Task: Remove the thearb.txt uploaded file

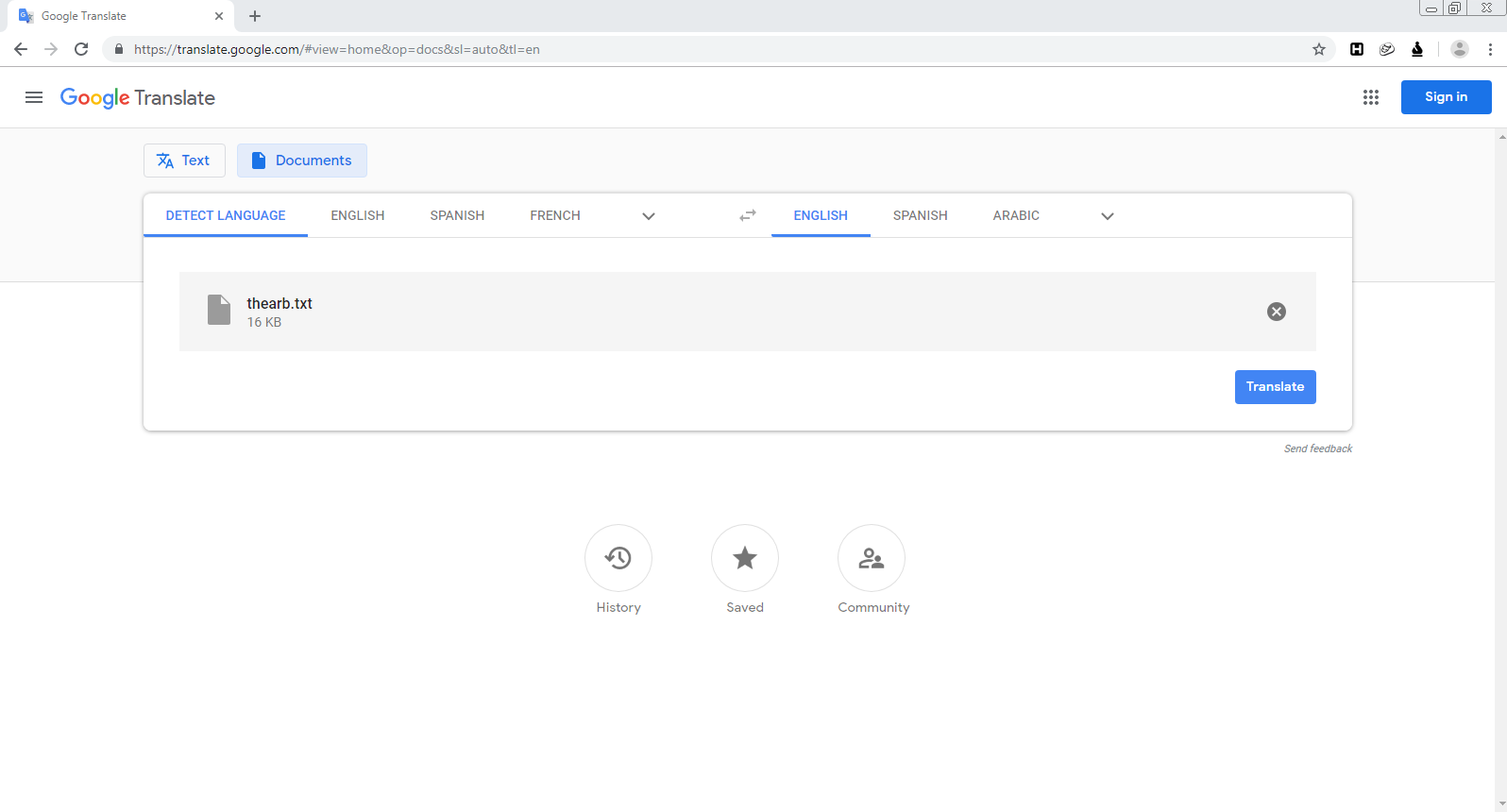Action: [x=1277, y=312]
